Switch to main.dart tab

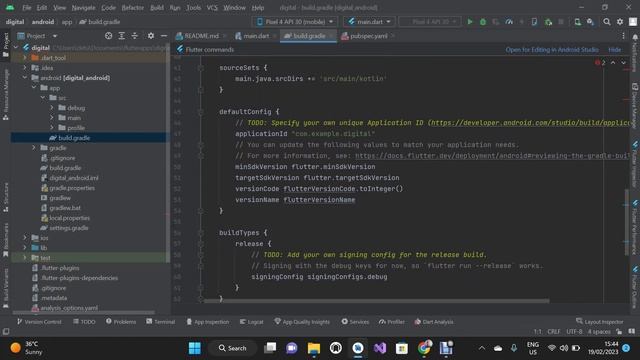pyautogui.click(x=256, y=36)
